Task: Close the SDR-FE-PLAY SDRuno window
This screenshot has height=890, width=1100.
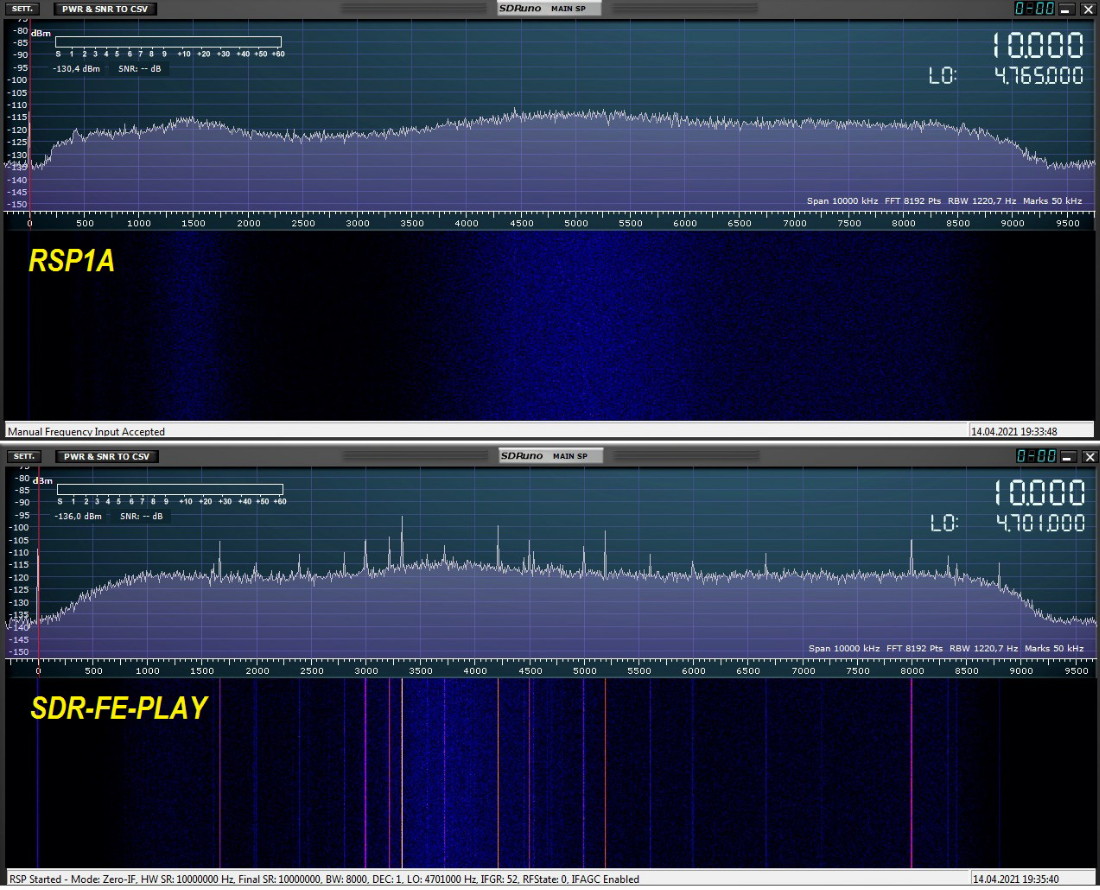Action: (1089, 457)
